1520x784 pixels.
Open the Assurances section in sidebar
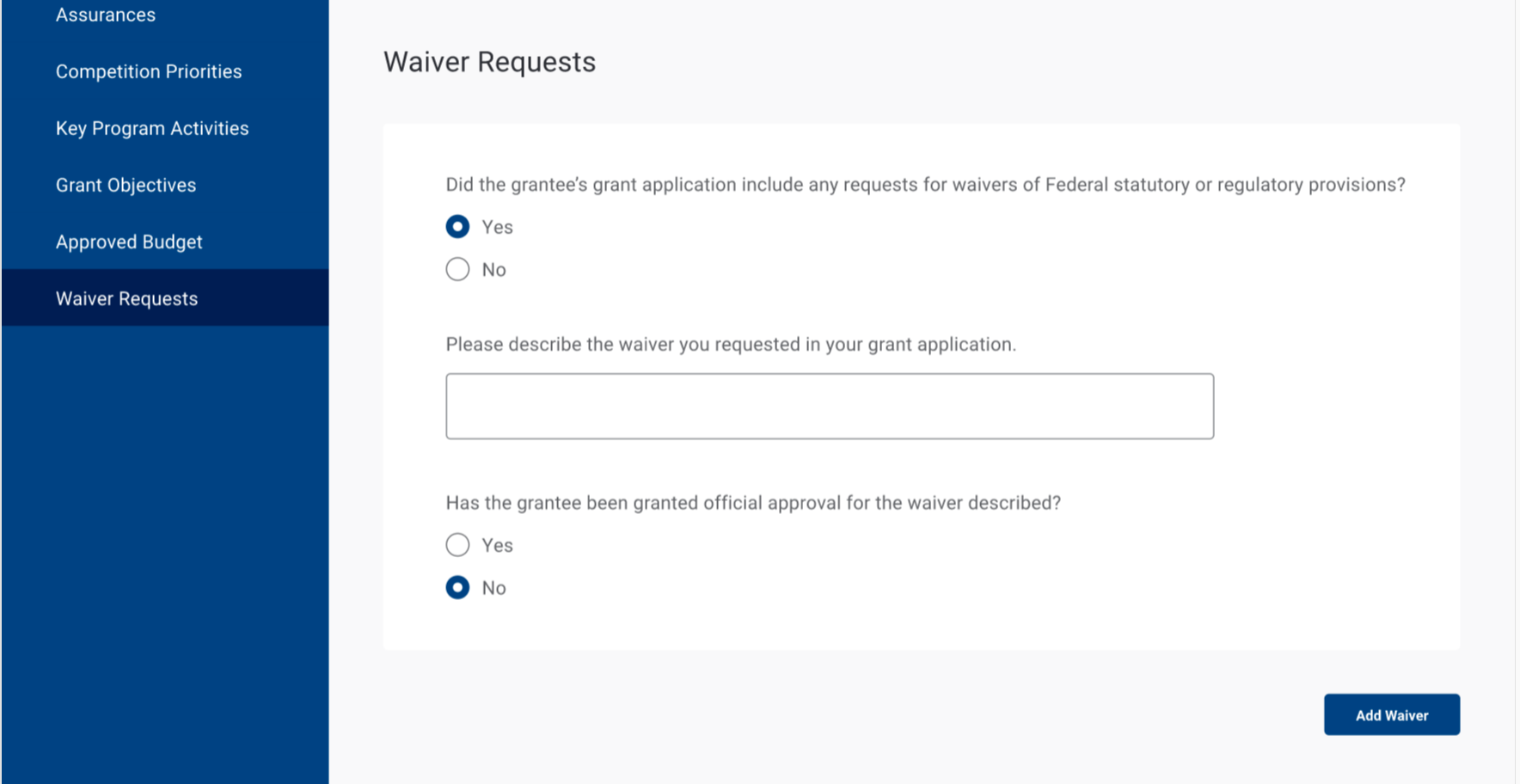[x=106, y=15]
